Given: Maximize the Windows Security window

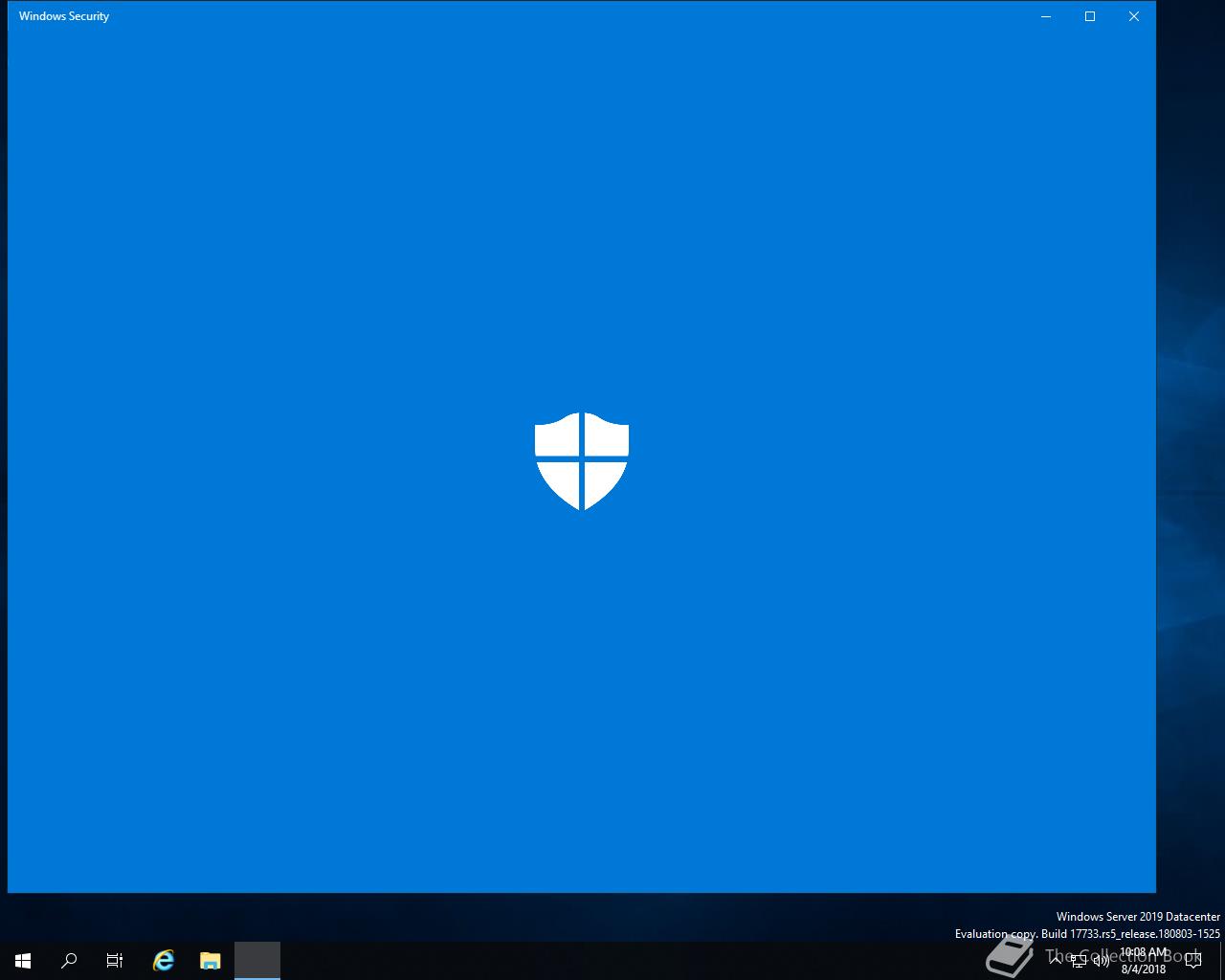Looking at the screenshot, I should (x=1090, y=16).
